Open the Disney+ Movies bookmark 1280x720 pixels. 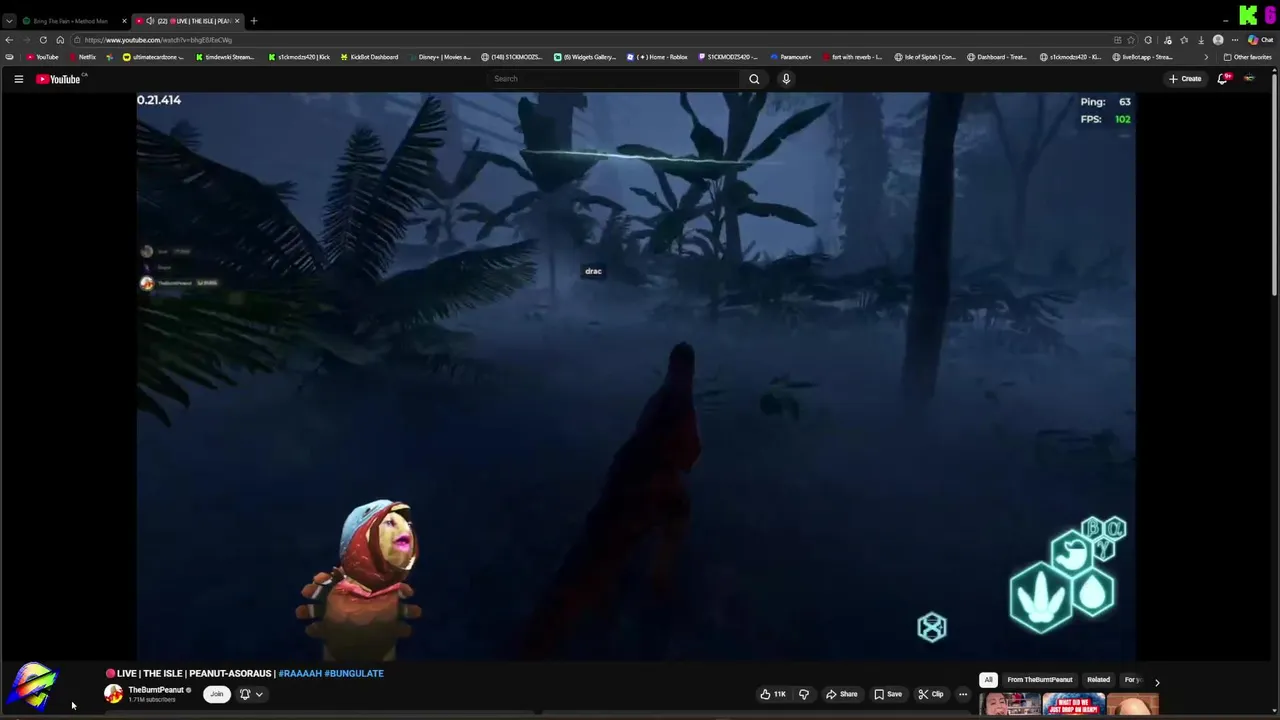(x=439, y=57)
